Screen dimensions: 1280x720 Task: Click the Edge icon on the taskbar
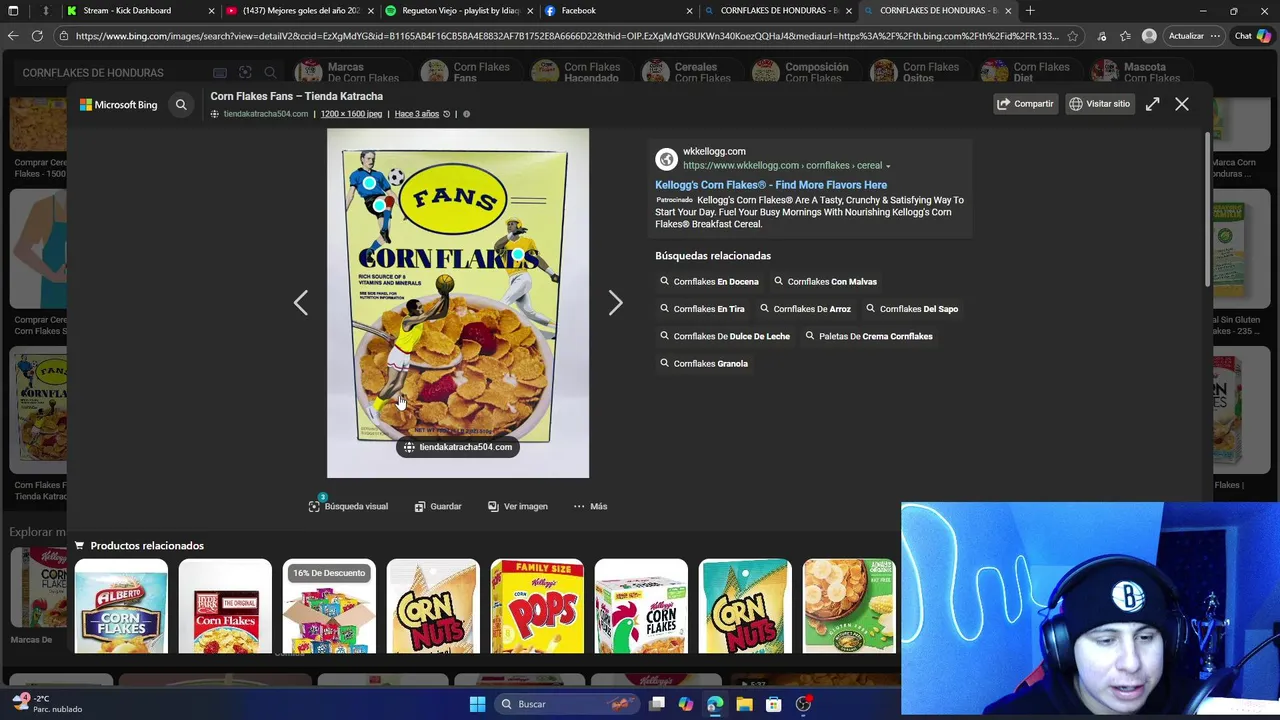pyautogui.click(x=714, y=704)
